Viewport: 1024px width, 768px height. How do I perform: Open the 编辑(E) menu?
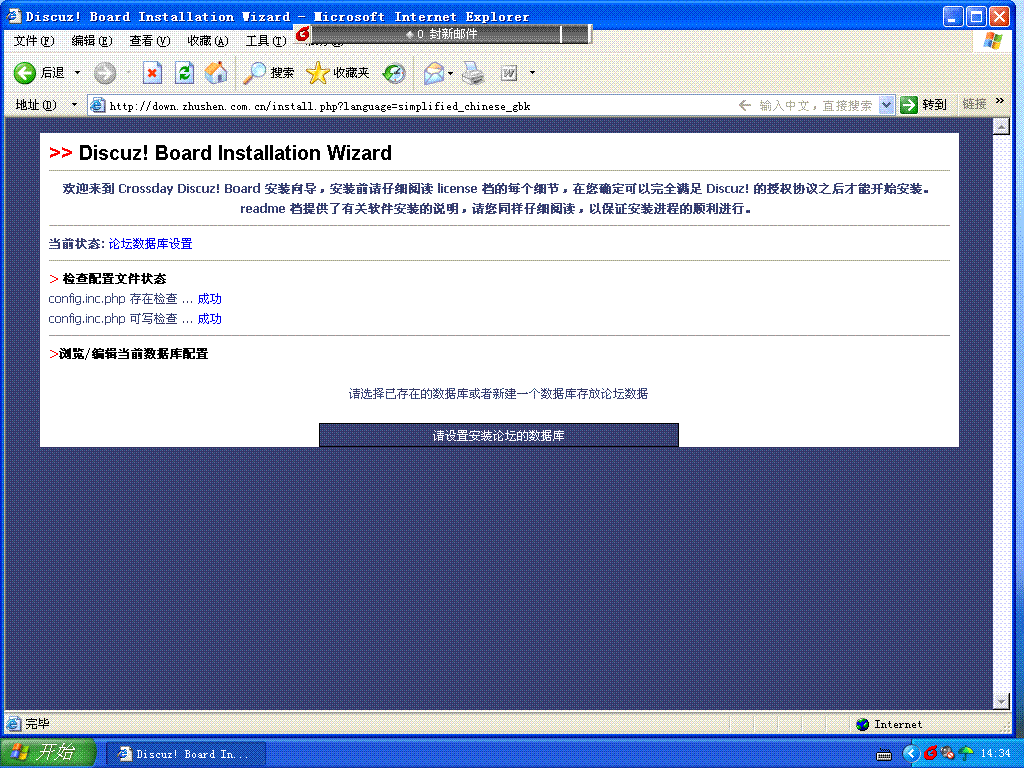(x=91, y=40)
